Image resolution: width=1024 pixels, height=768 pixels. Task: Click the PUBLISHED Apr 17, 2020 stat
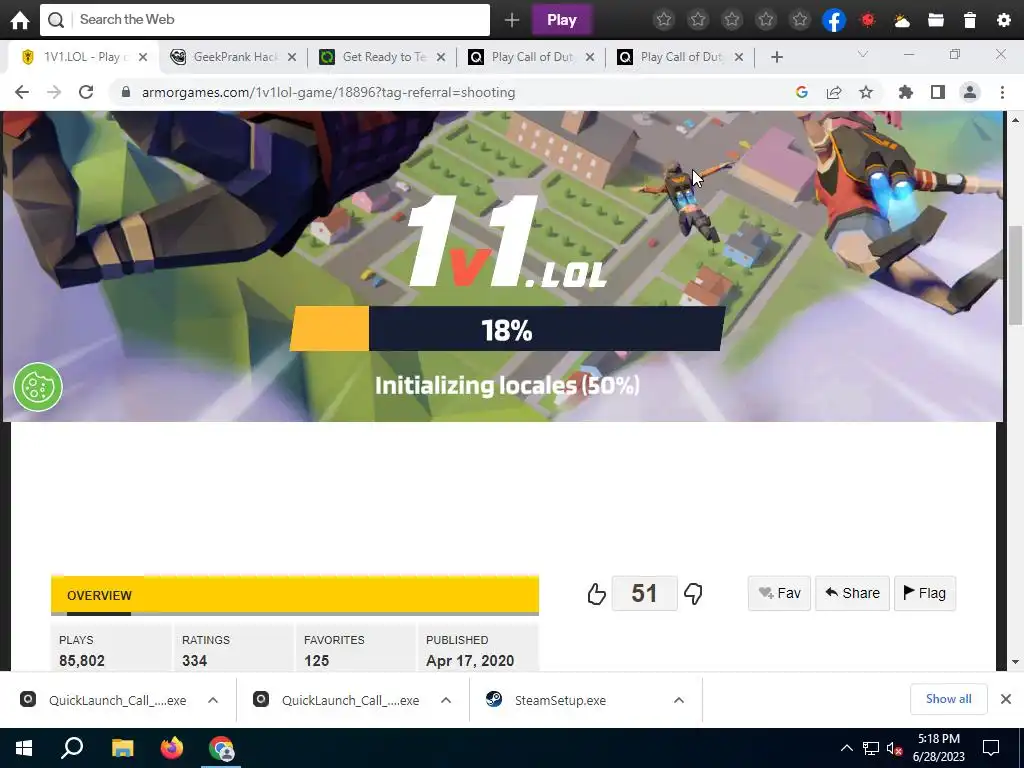point(478,649)
